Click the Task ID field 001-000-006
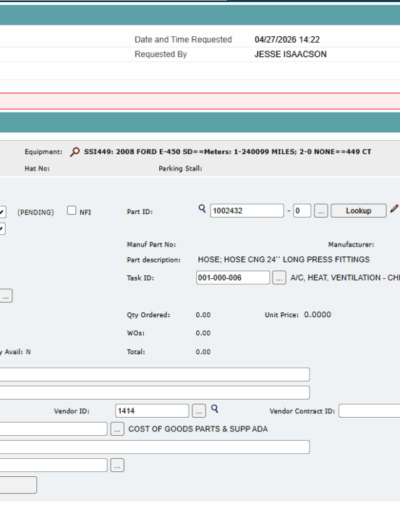 click(x=233, y=278)
